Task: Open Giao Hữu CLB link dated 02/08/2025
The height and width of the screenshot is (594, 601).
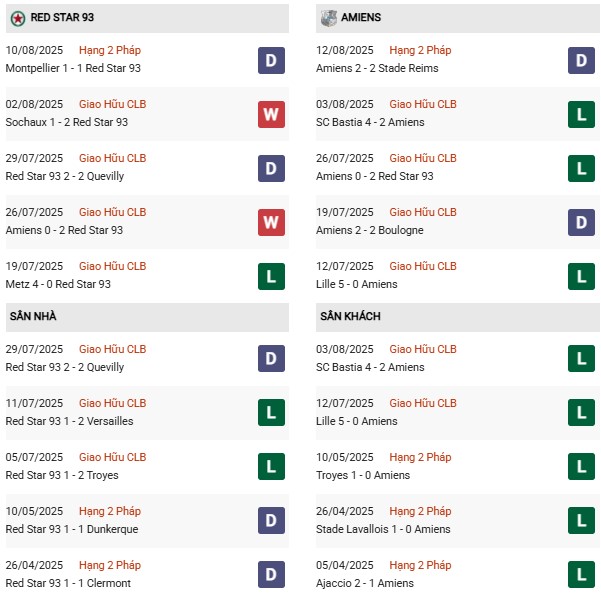Action: pos(112,104)
